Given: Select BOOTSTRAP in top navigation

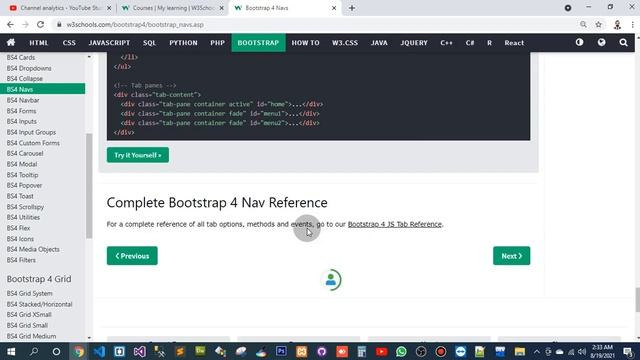Looking at the screenshot, I should coord(258,42).
